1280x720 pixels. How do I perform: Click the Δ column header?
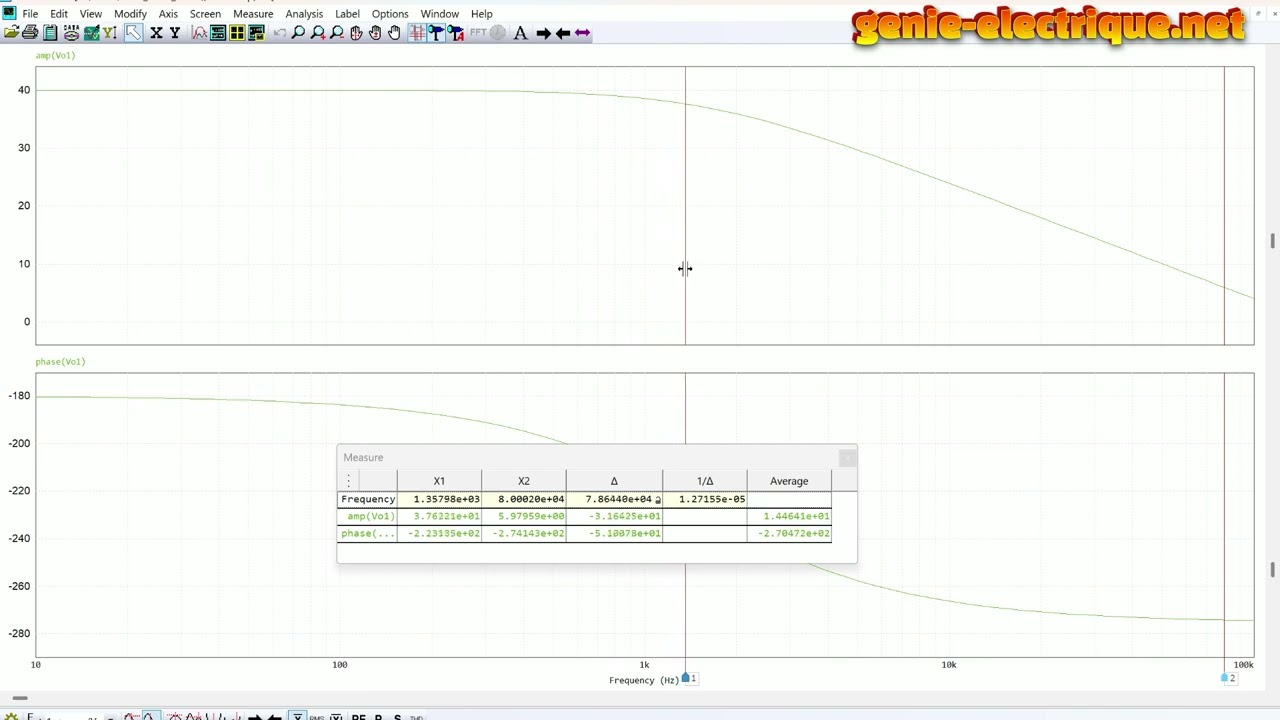coord(614,481)
